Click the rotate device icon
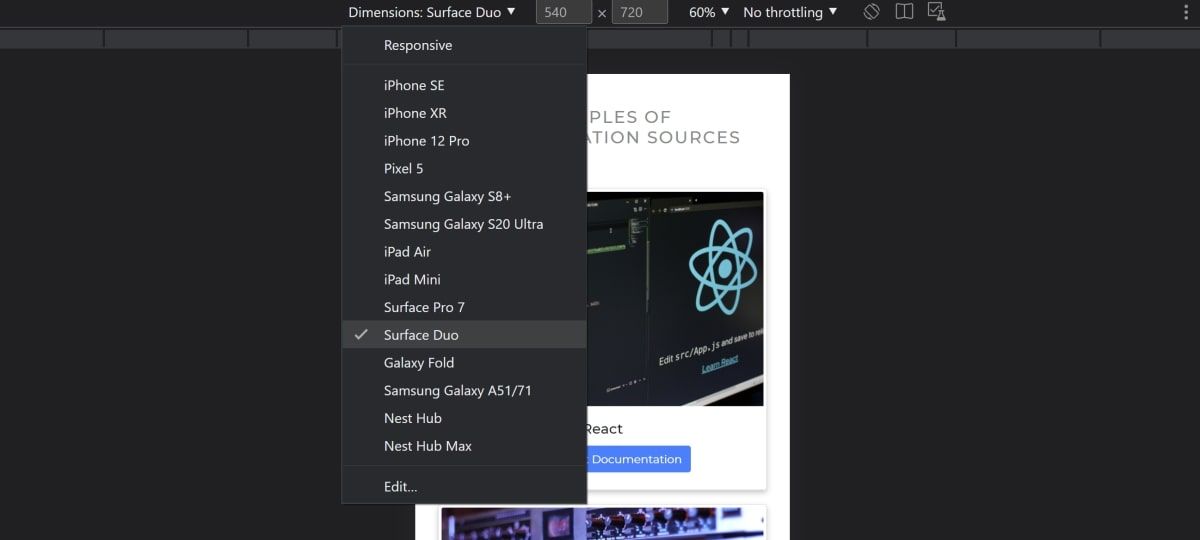Screen dimensions: 1200x540 click(x=871, y=12)
